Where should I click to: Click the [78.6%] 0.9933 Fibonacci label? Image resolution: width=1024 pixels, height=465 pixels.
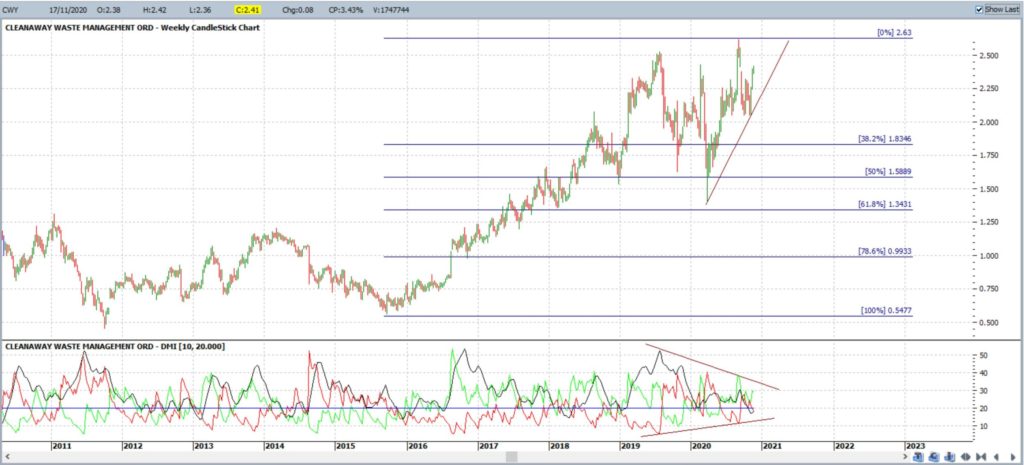[885, 251]
